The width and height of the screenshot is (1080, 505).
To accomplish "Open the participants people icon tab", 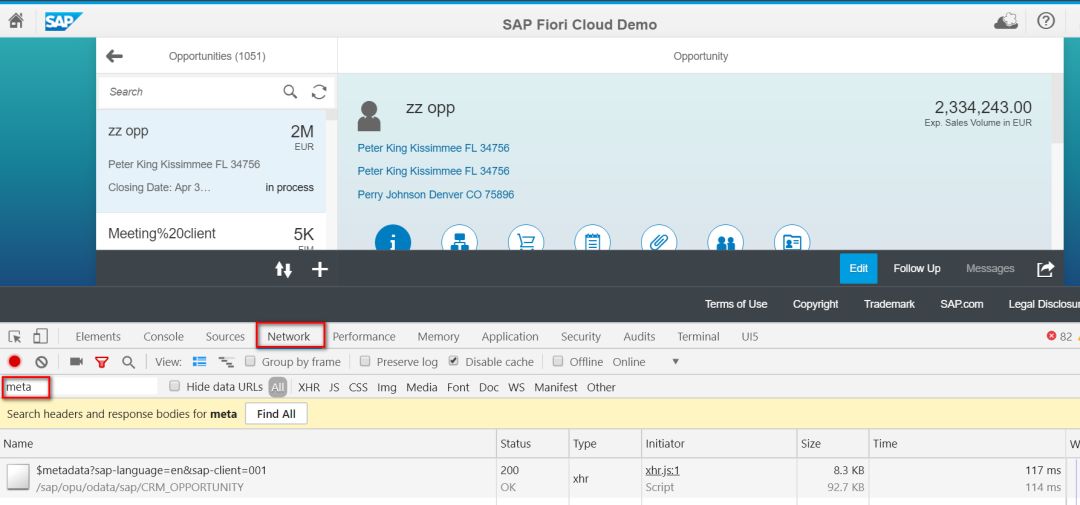I will tap(725, 238).
